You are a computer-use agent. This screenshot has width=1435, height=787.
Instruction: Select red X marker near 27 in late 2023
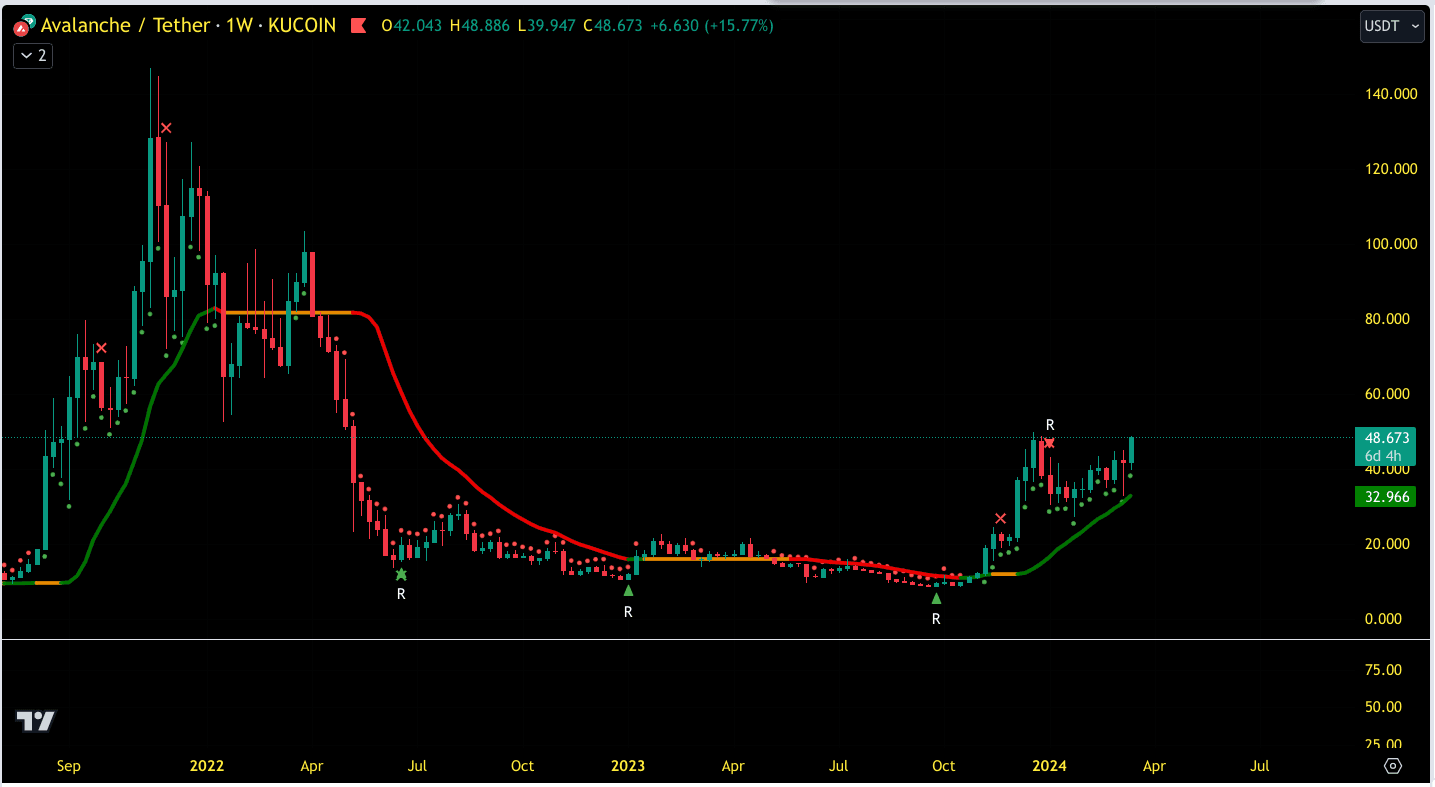click(1000, 518)
